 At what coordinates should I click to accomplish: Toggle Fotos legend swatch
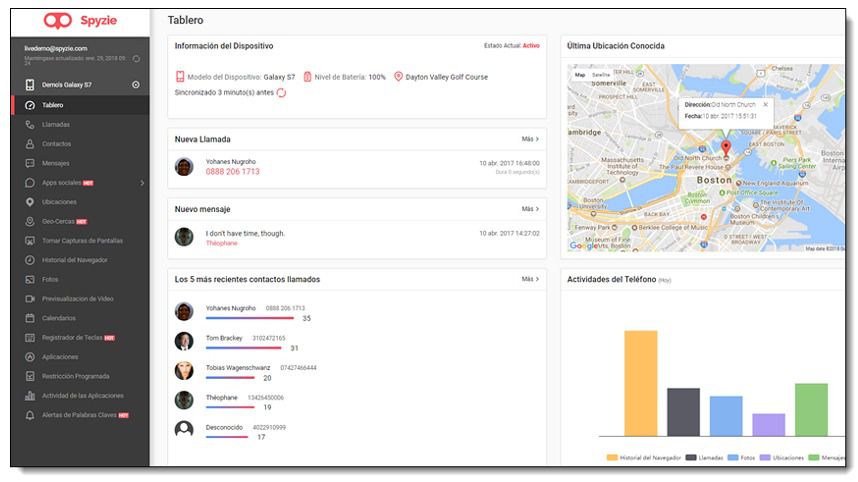click(733, 457)
